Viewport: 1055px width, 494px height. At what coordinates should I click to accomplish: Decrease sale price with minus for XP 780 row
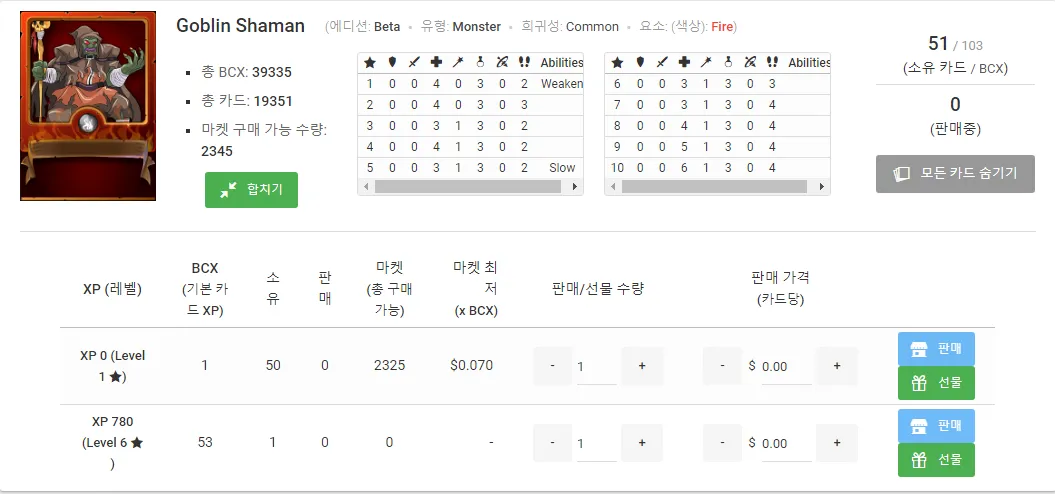tap(722, 443)
